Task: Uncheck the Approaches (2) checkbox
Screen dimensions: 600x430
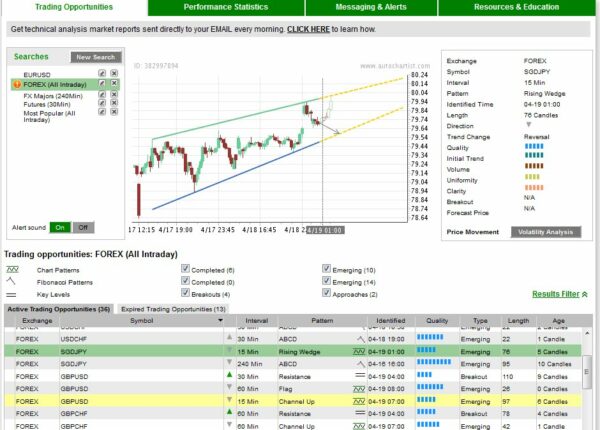Action: pos(327,295)
